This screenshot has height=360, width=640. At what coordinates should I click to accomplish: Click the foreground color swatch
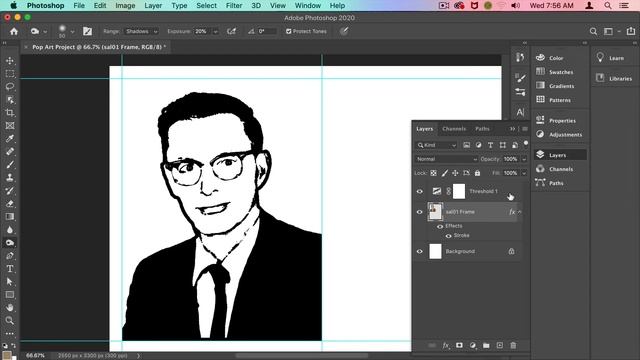pos(6,355)
